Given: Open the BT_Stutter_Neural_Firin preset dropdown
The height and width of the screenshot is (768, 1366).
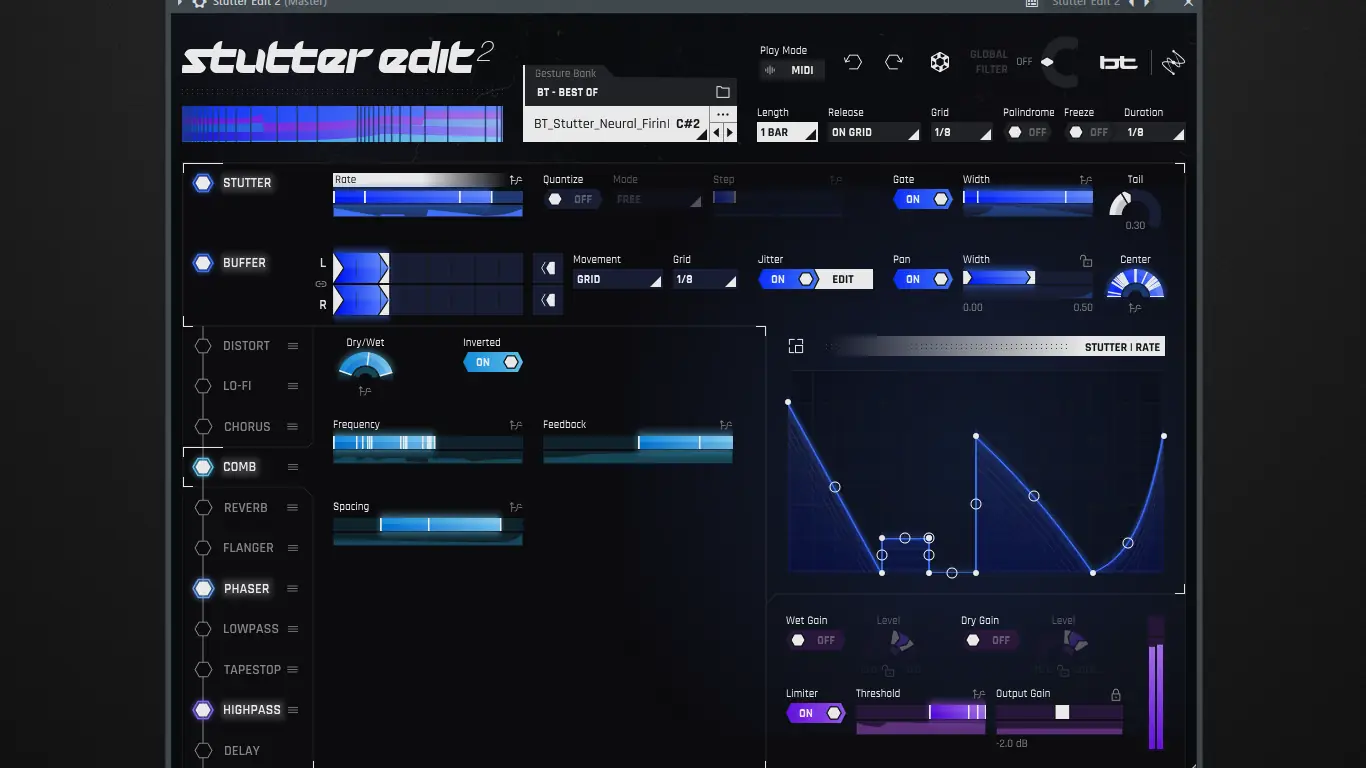Looking at the screenshot, I should coord(616,124).
